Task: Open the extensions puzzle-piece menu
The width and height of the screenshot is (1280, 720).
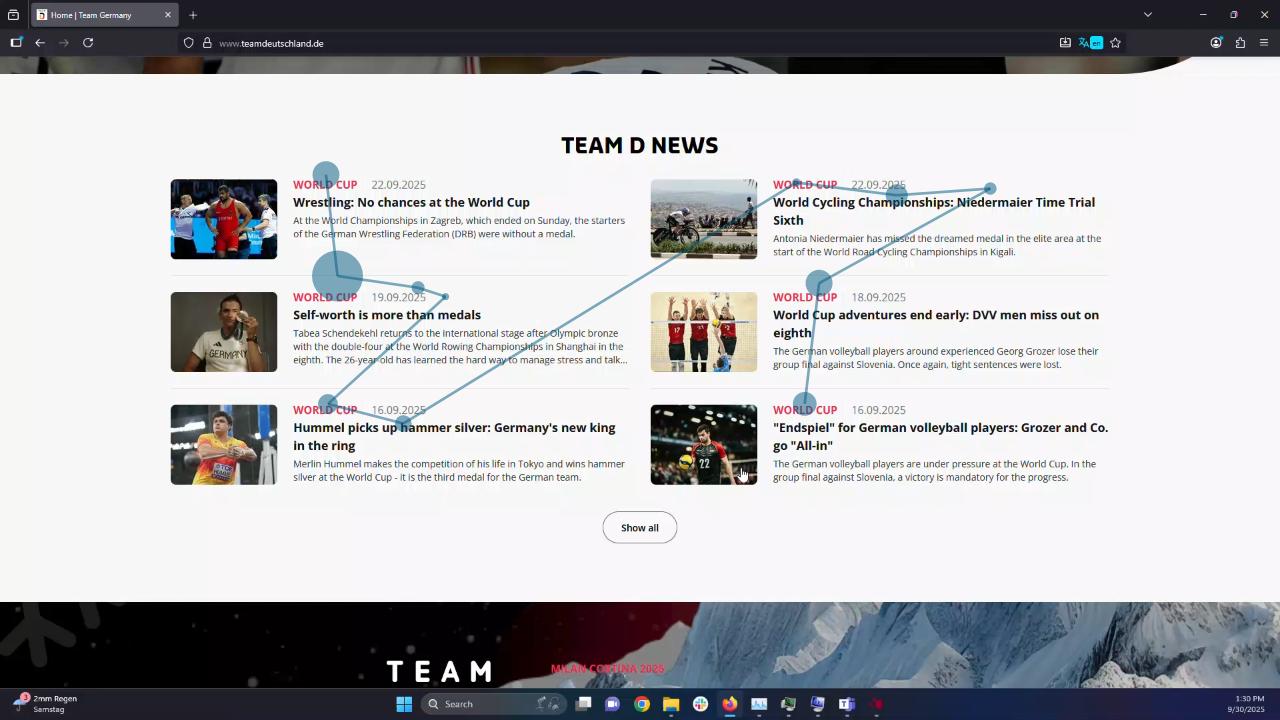Action: 1239,42
